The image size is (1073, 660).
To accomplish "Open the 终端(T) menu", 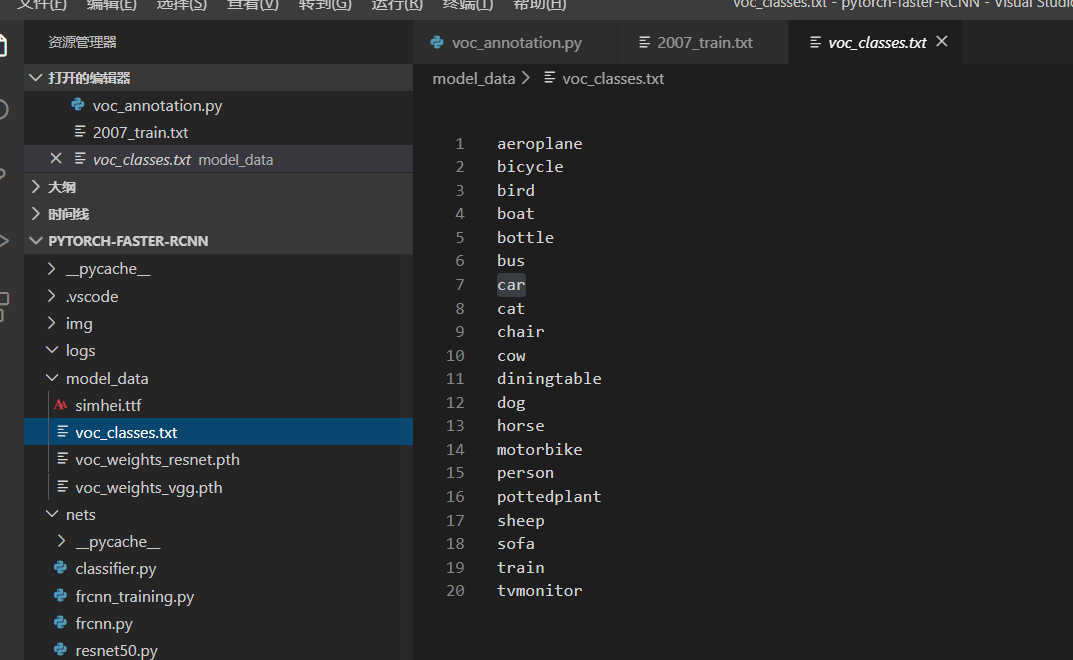I will [468, 5].
